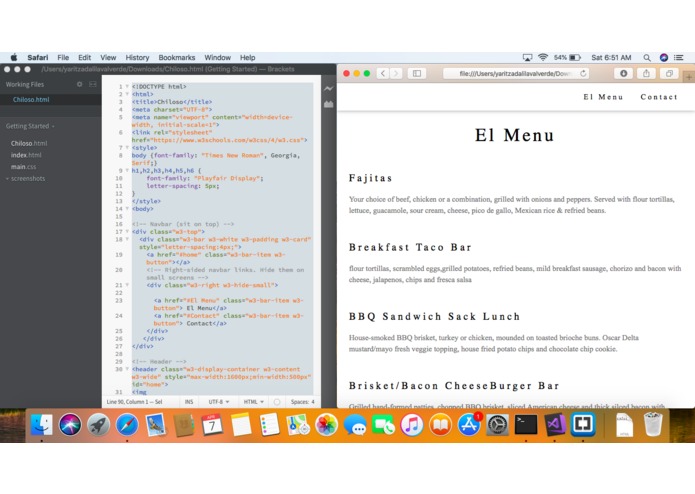Start Live Preview with the lightning-bolt icon in Brackets
The width and height of the screenshot is (695, 494).
pos(328,89)
